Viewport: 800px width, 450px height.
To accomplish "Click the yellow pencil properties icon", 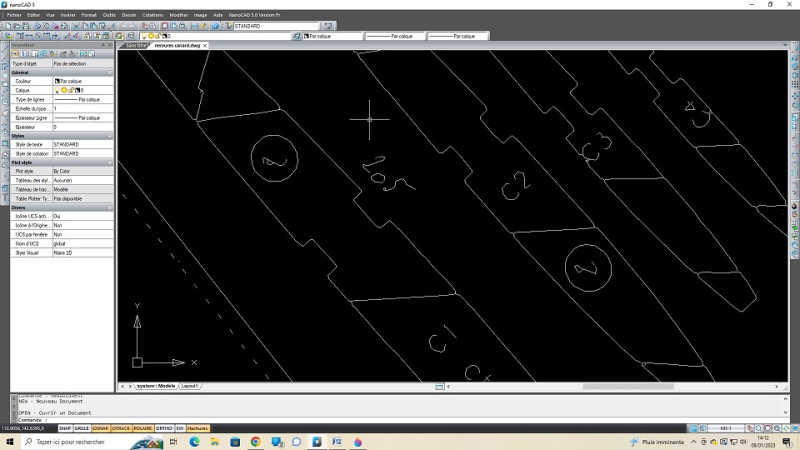I will tap(203, 26).
